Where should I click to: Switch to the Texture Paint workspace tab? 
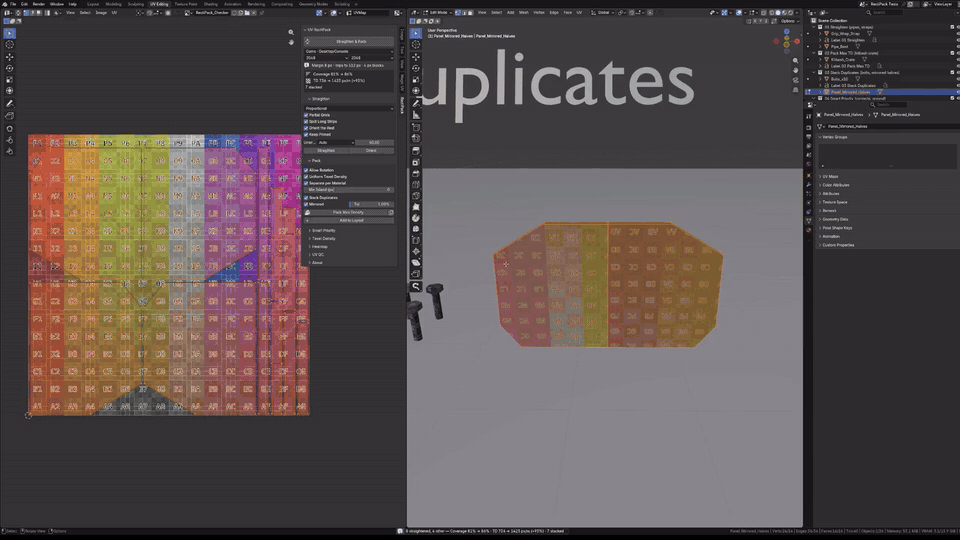pos(186,4)
